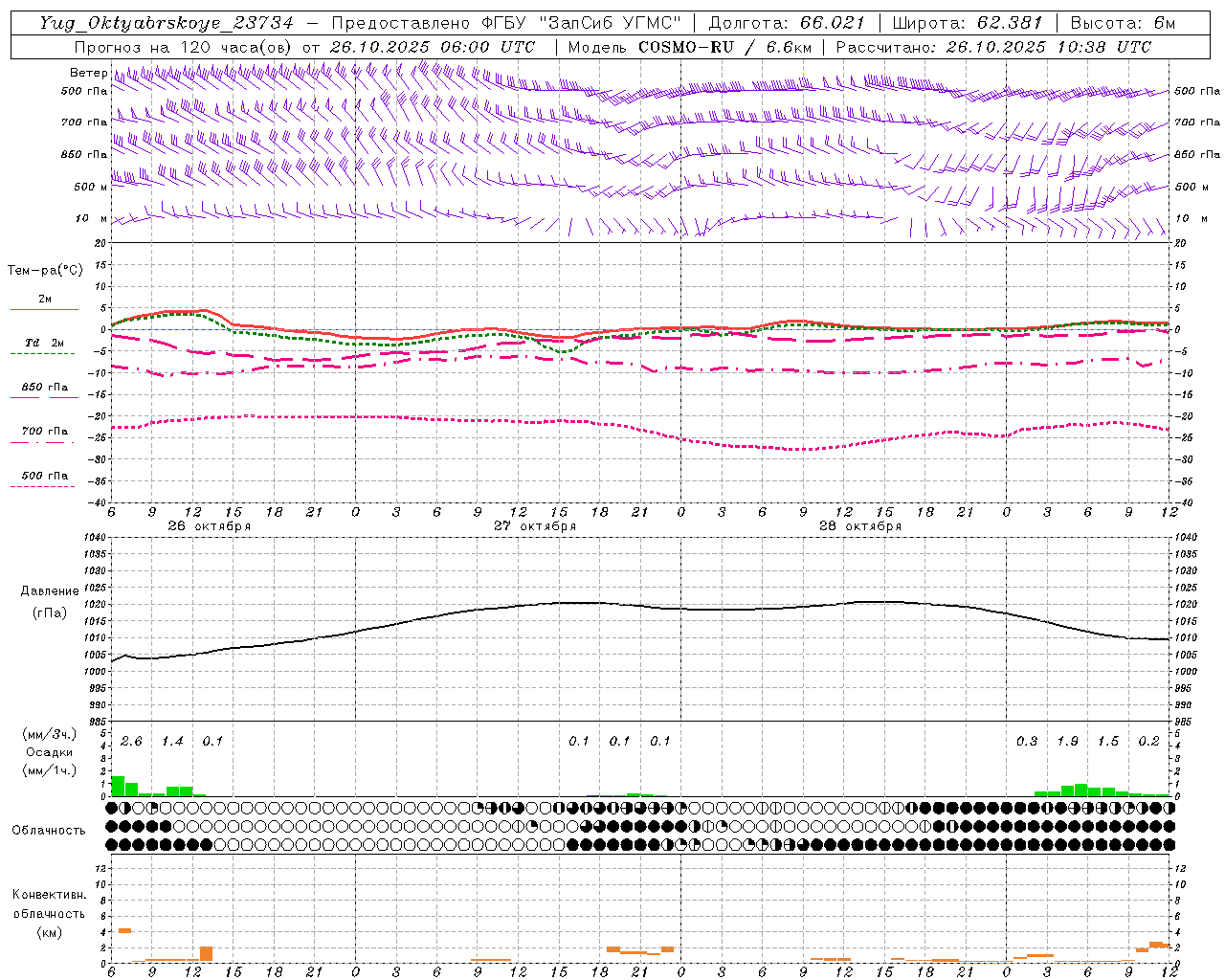Click the Тем-ра(°C) axis title
This screenshot has width=1225, height=980.
(x=45, y=271)
